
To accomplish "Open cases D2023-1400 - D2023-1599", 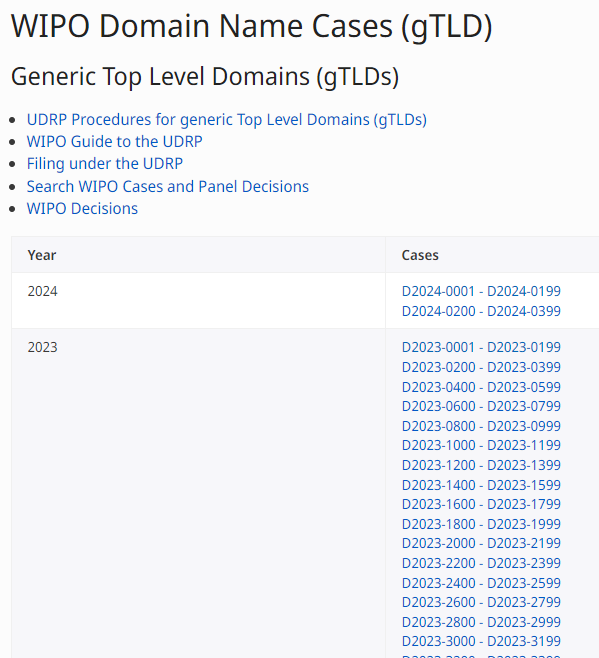I will 481,485.
